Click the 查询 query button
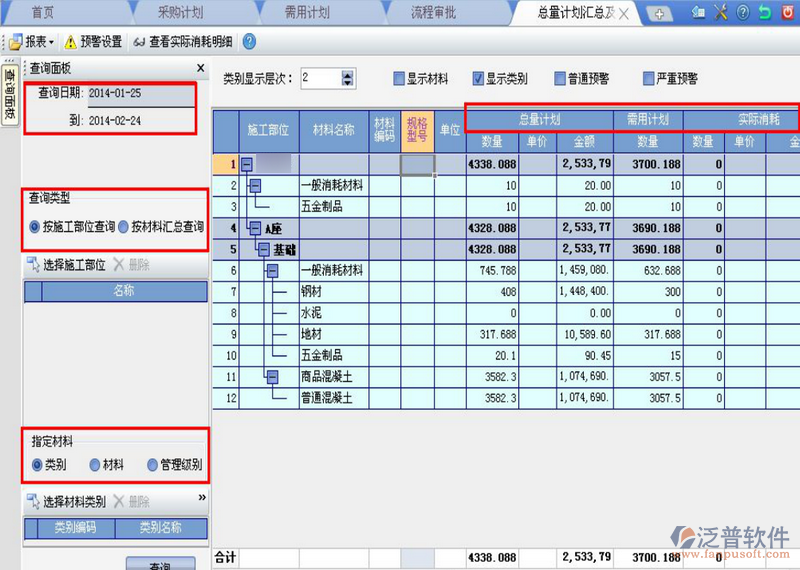The image size is (800, 570). pyautogui.click(x=159, y=565)
